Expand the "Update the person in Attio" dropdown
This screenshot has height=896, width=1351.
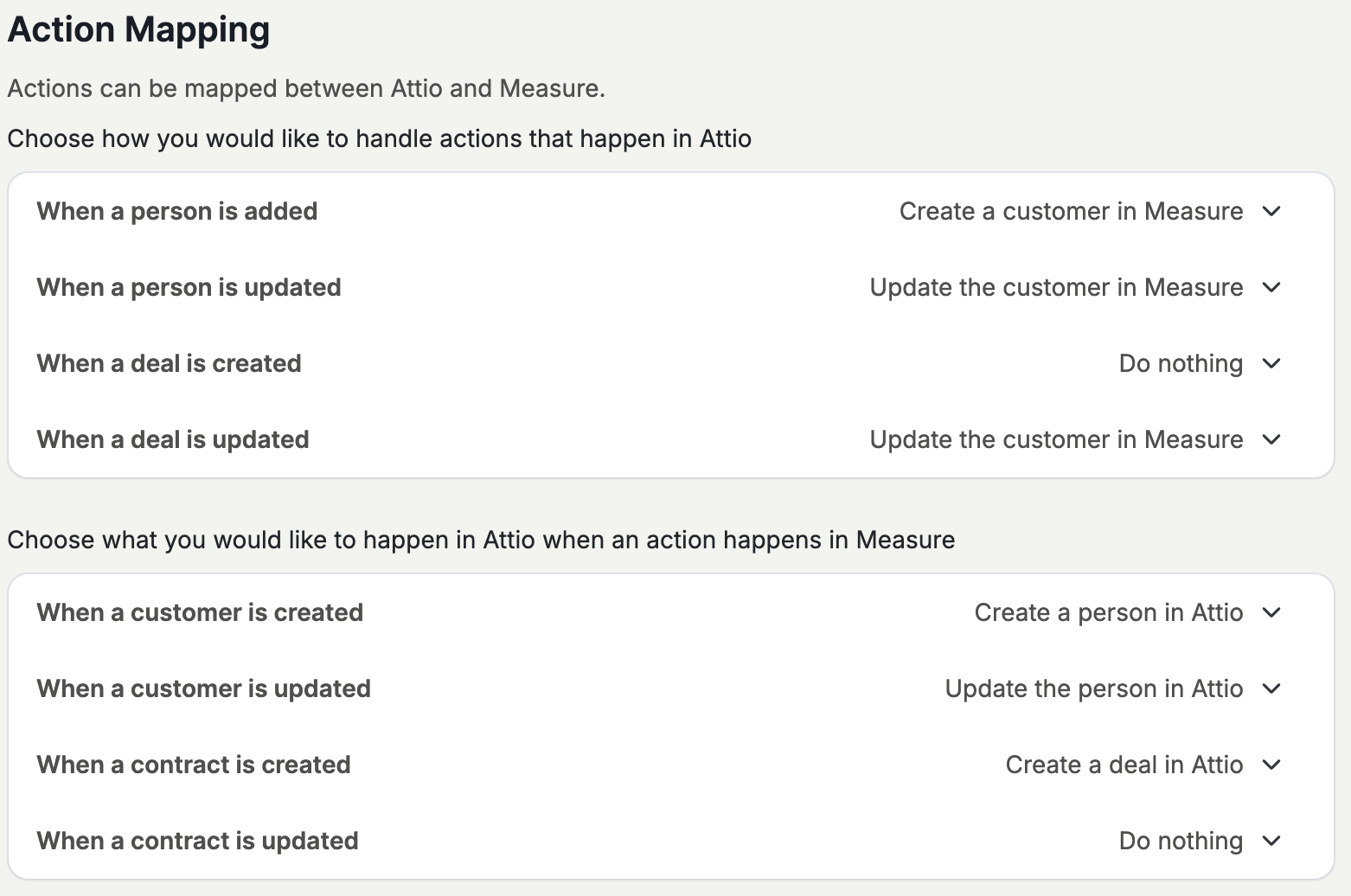[1093, 689]
